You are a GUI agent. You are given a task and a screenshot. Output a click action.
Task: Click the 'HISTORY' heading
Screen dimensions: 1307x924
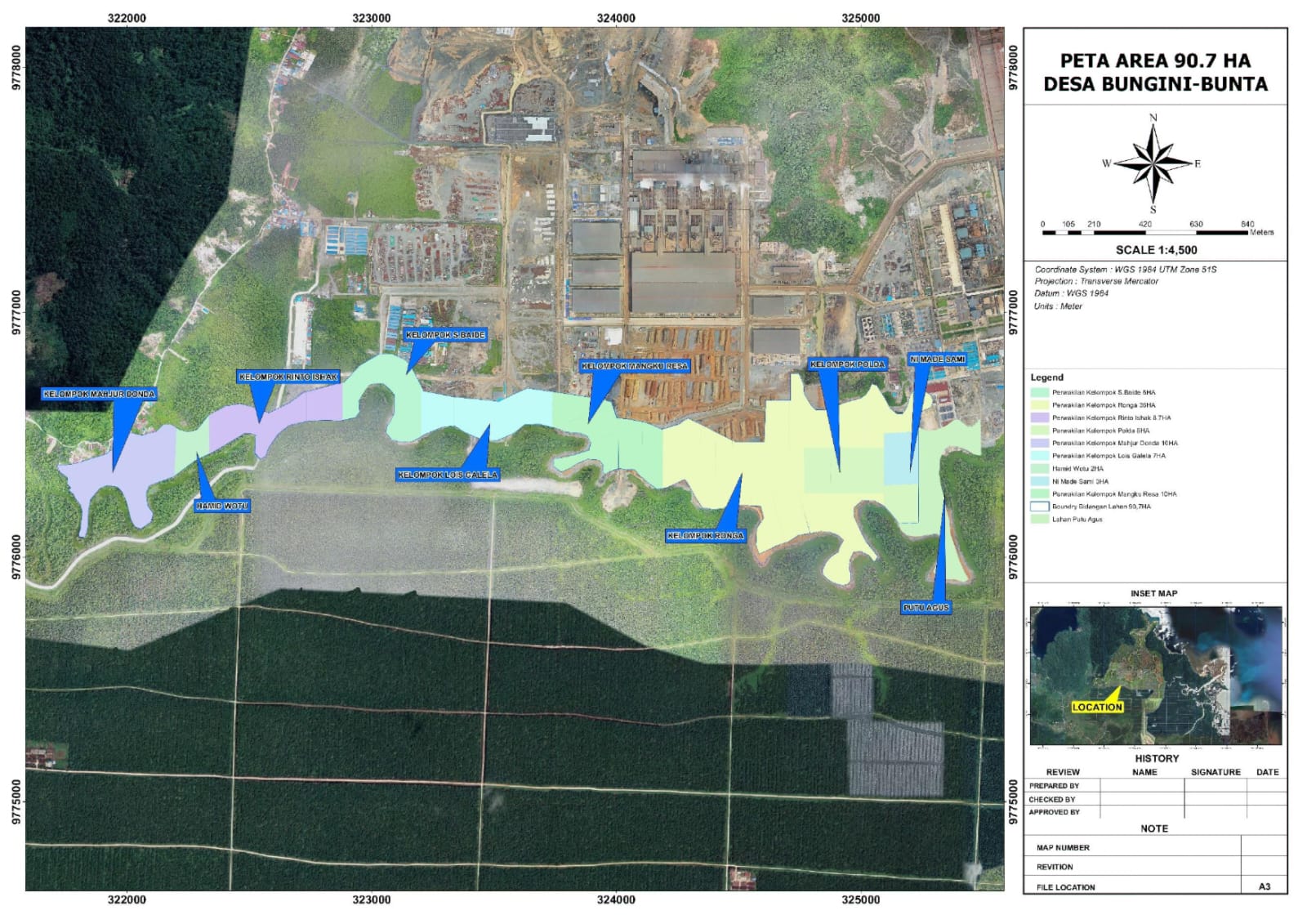click(1157, 759)
